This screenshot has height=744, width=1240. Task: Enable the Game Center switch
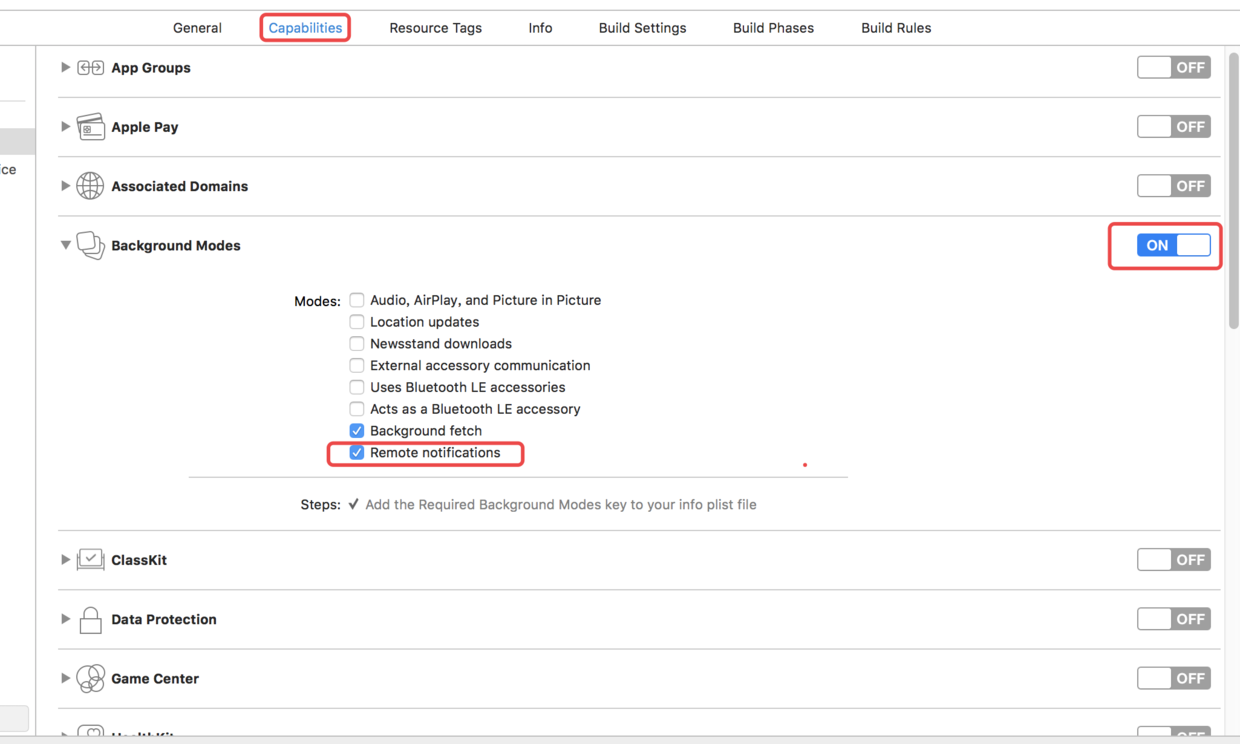coord(1174,678)
